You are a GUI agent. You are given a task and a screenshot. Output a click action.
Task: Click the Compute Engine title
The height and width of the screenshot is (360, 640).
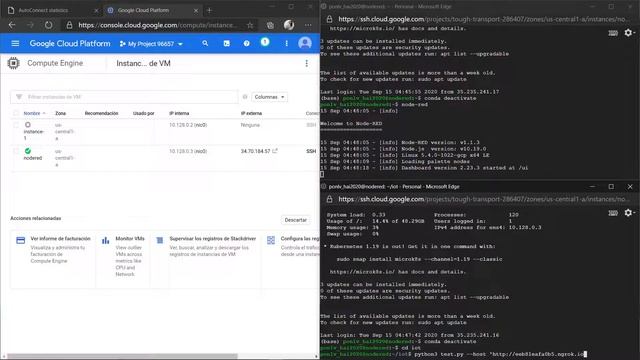tap(55, 63)
